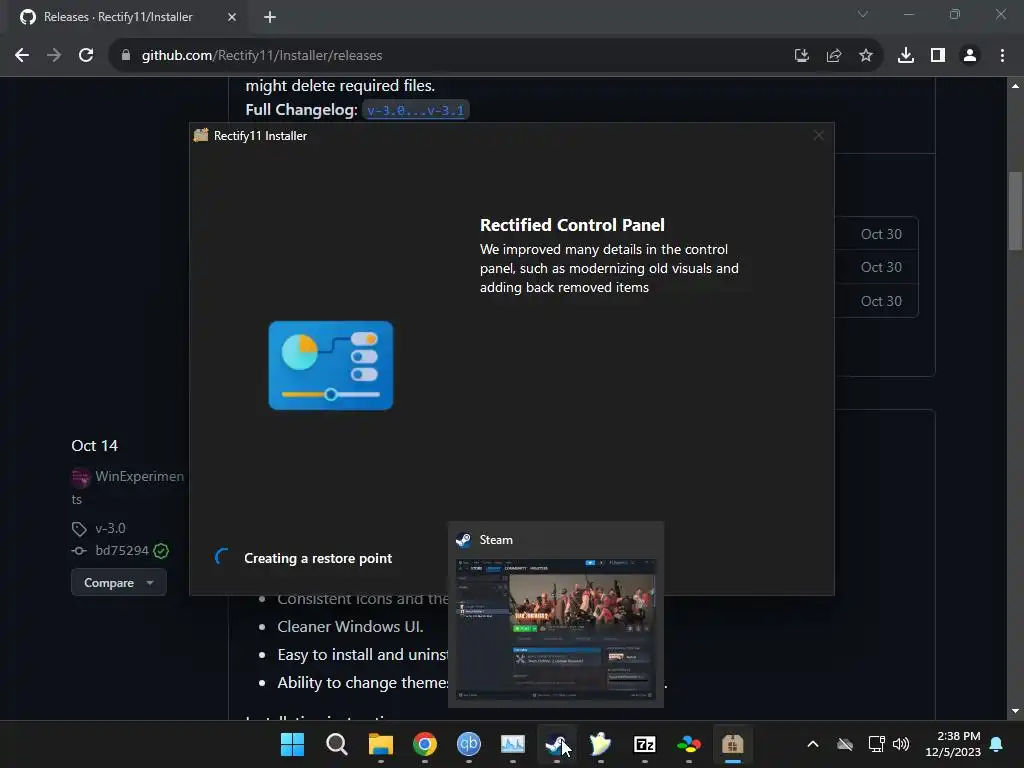Go back to the previous page in Chrome
This screenshot has height=768, width=1024.
[x=22, y=56]
